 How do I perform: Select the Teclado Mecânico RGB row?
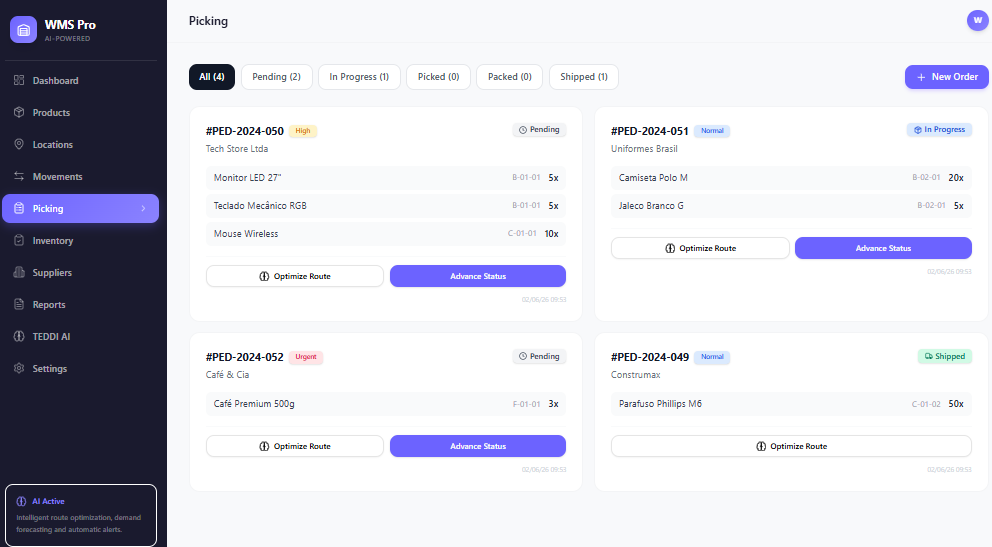coord(386,206)
